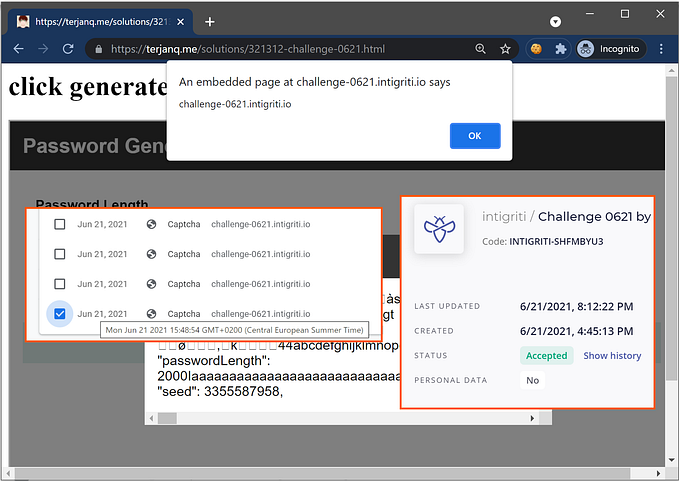Reload the page with the refresh icon

click(68, 49)
